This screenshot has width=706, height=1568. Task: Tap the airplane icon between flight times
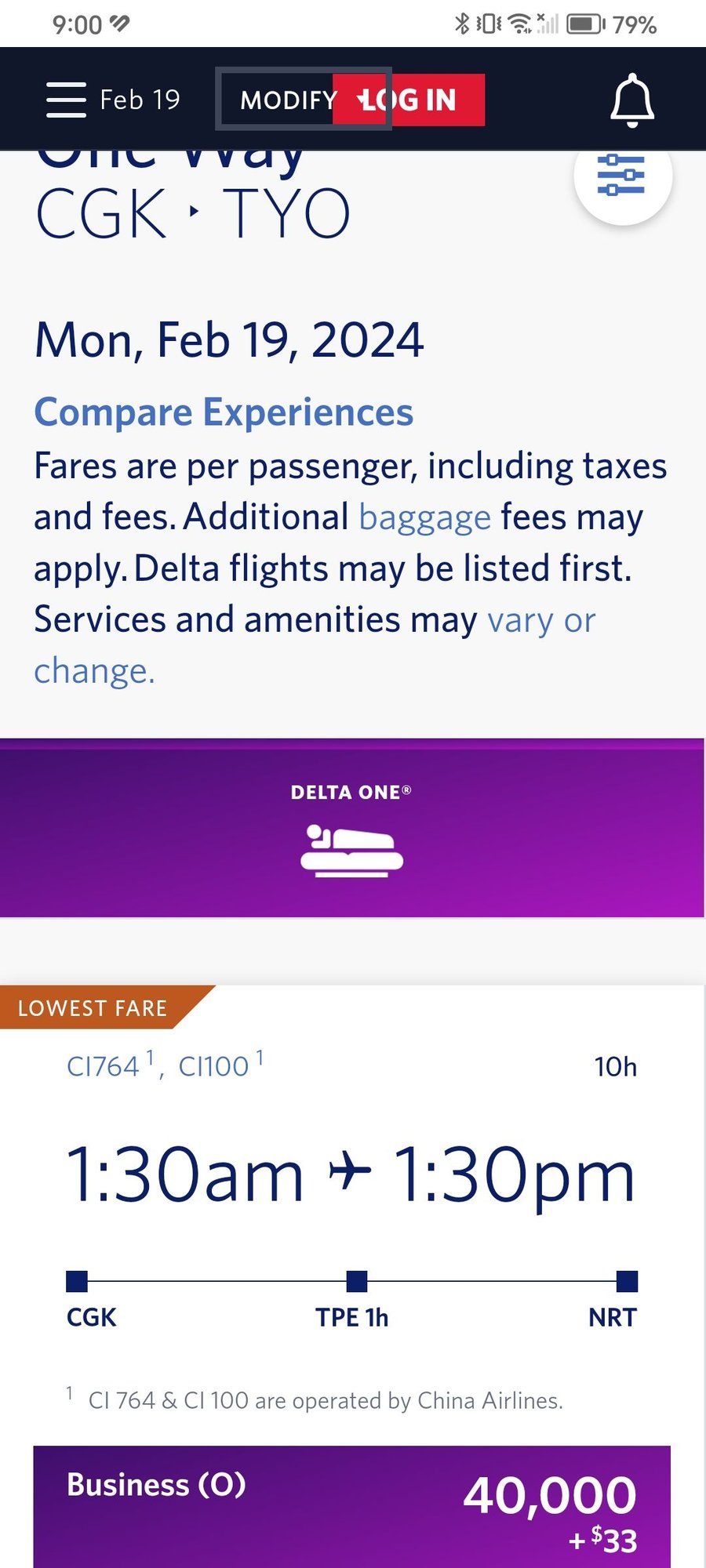350,1172
